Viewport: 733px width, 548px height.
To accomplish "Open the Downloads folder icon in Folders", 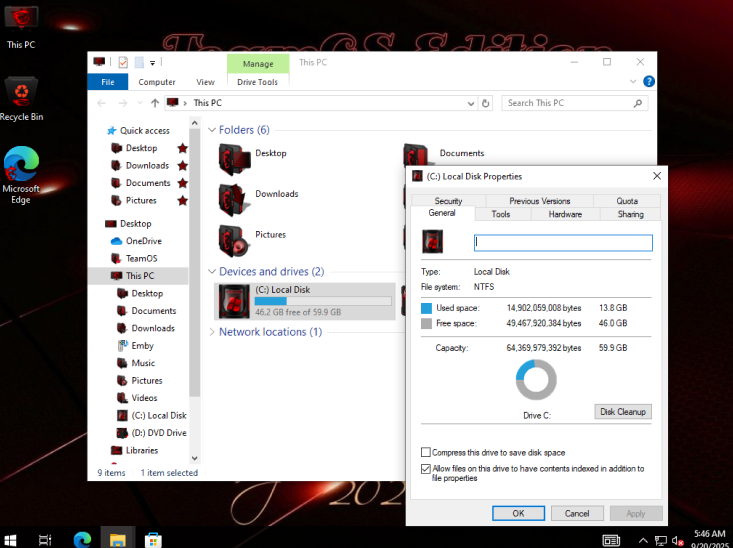I will [x=233, y=200].
